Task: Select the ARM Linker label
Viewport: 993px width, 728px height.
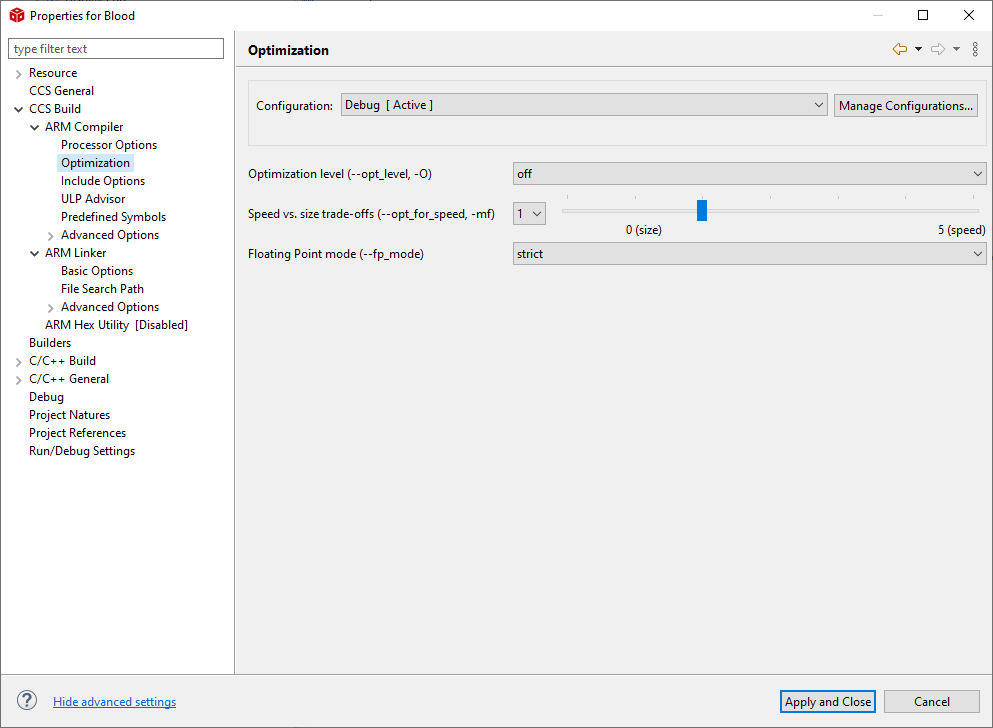Action: tap(75, 253)
